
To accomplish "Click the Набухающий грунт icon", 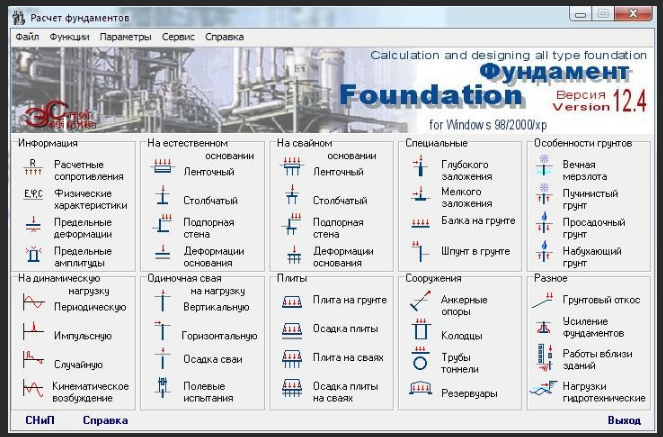I will click(544, 251).
